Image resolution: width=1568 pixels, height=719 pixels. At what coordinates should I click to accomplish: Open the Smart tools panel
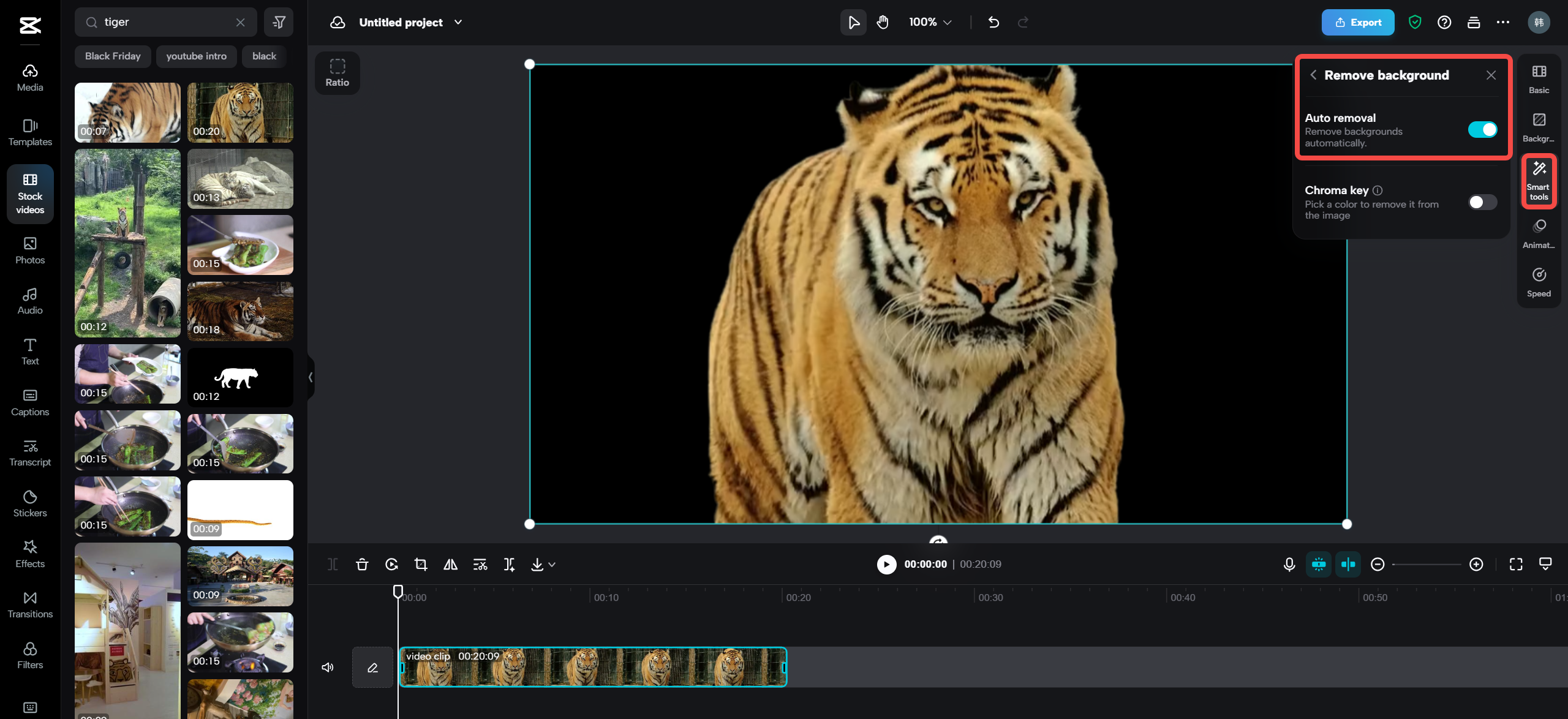(x=1538, y=181)
